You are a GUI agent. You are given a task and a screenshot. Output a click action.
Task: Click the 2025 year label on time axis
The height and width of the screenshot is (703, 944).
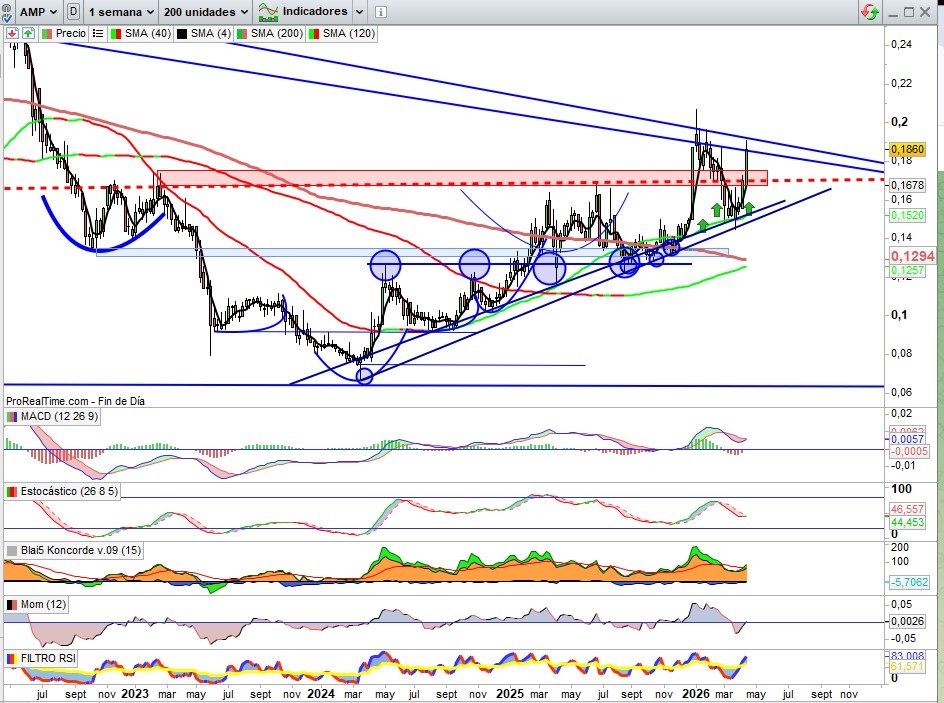(x=509, y=693)
